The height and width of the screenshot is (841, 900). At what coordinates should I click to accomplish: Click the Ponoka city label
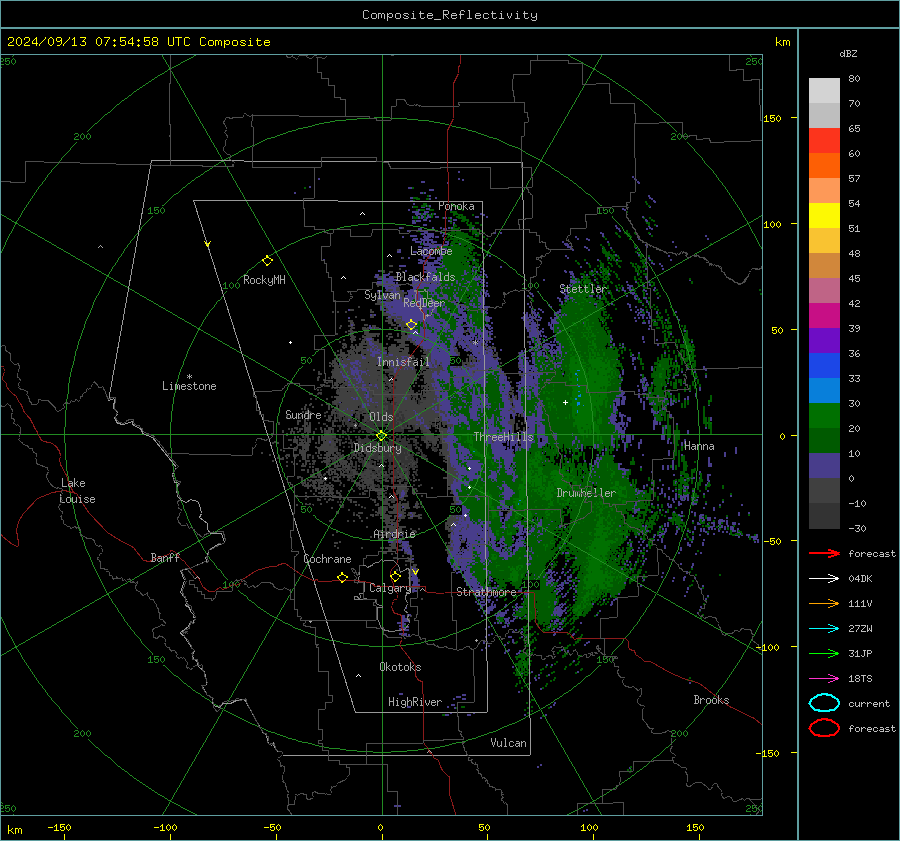[456, 206]
